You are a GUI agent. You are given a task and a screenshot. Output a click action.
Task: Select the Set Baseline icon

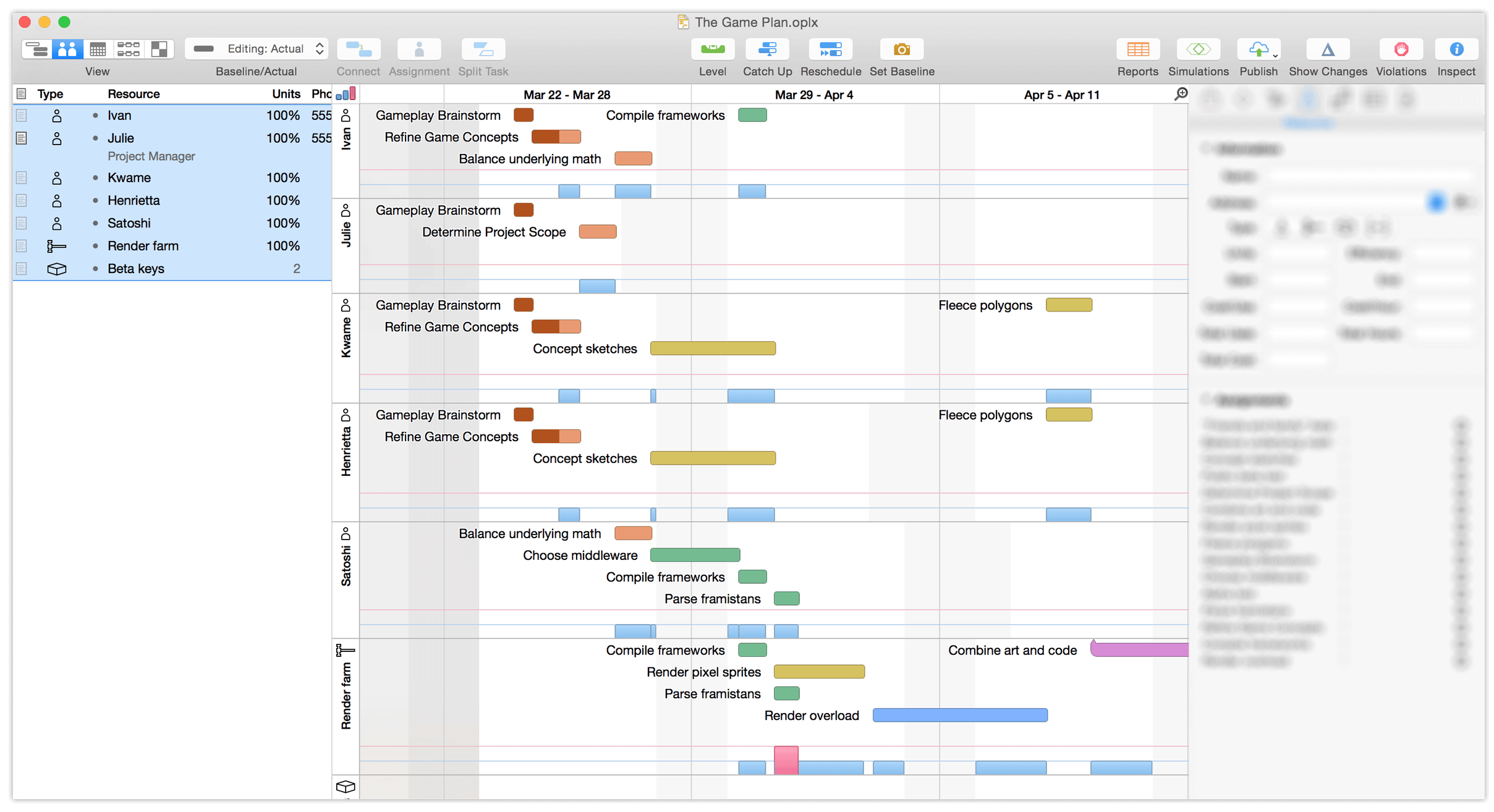[x=902, y=50]
